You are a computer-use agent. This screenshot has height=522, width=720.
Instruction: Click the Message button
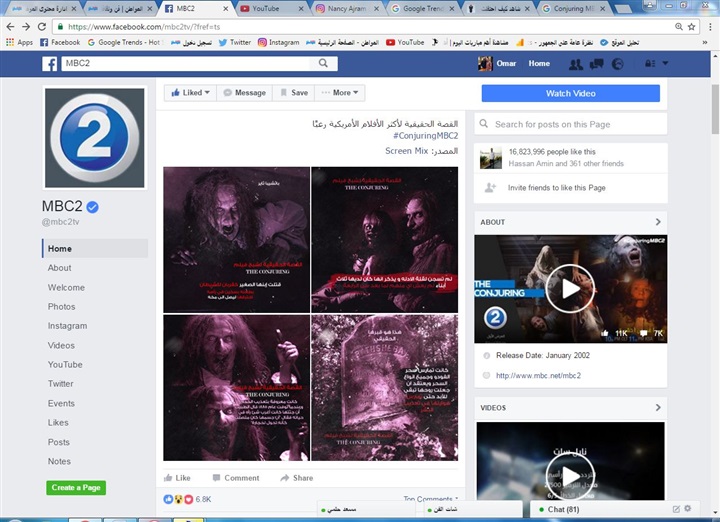pyautogui.click(x=244, y=93)
